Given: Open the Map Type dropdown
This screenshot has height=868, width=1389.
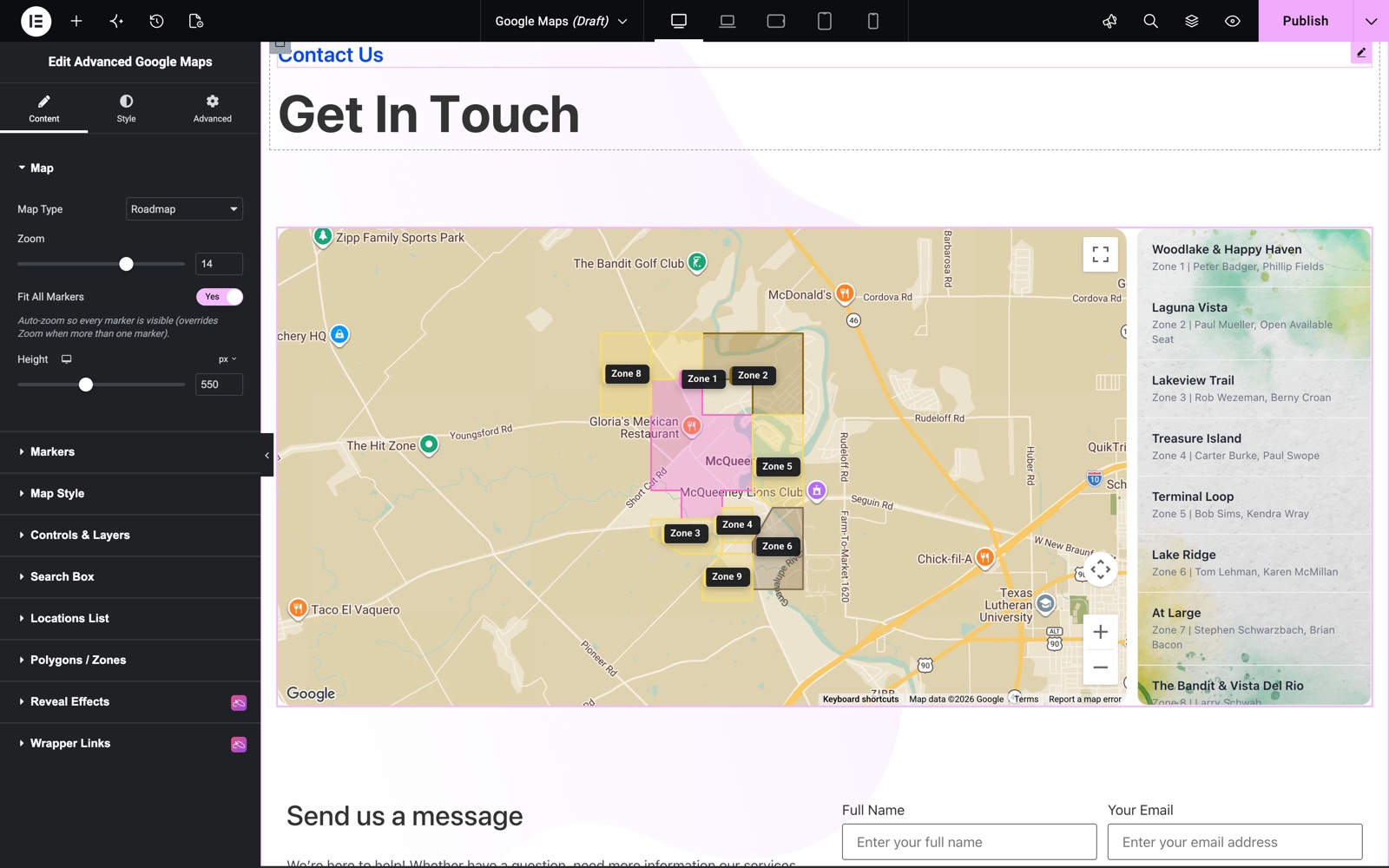Looking at the screenshot, I should coord(184,209).
